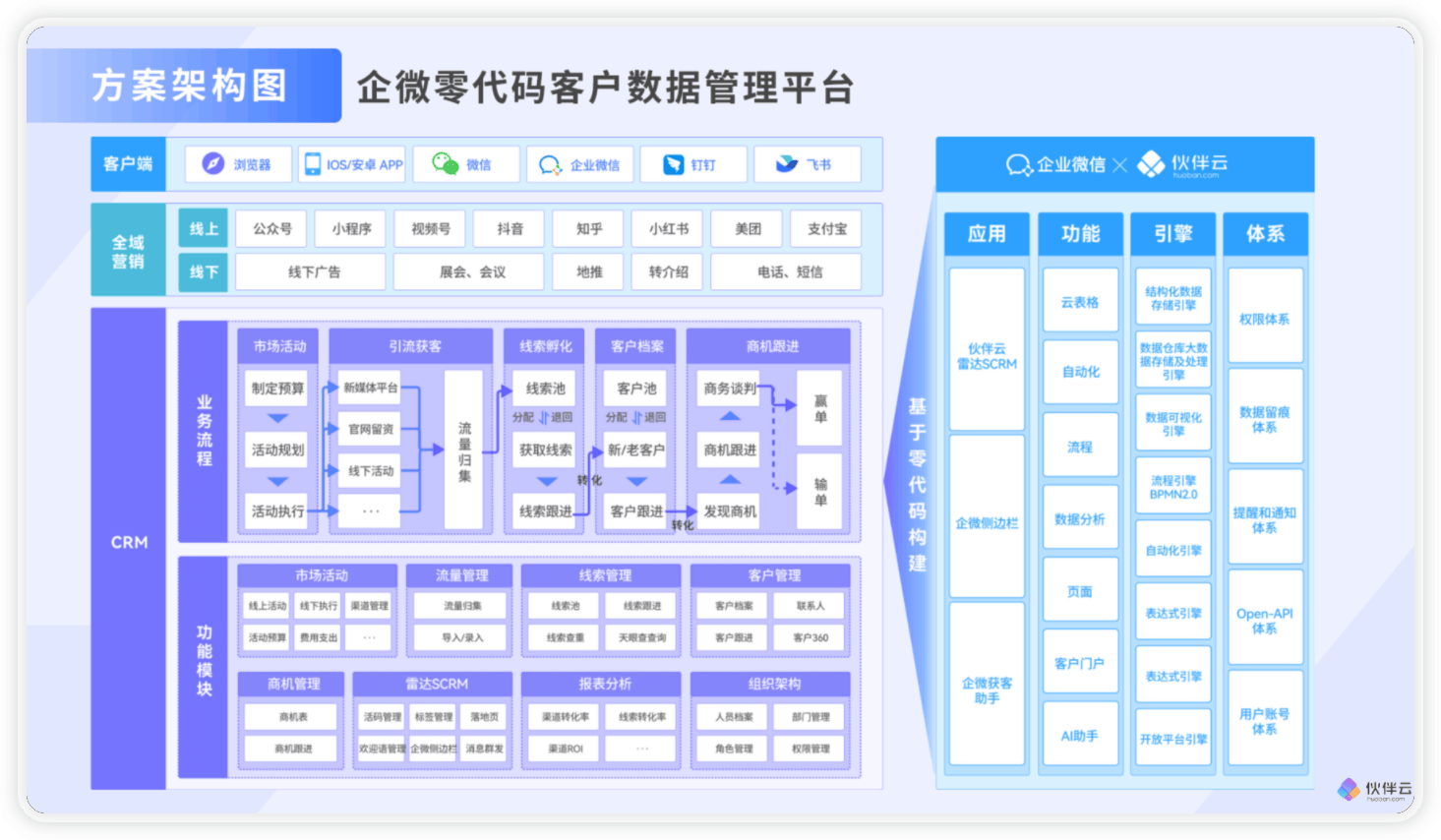The height and width of the screenshot is (840, 1441).
Task: Click the 企微获客助手 application card
Action: 987,685
